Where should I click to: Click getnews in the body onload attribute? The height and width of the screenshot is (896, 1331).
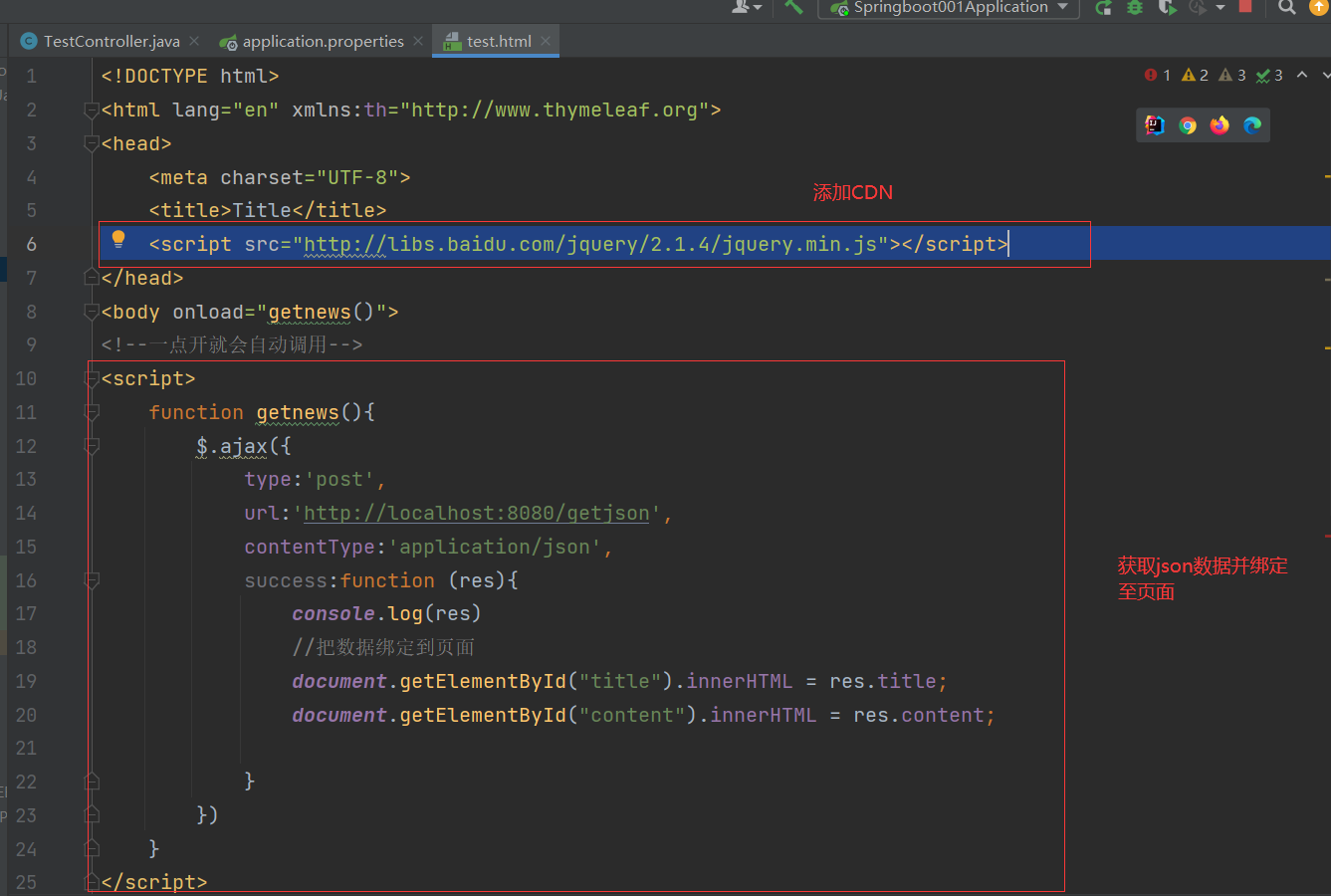(x=310, y=312)
